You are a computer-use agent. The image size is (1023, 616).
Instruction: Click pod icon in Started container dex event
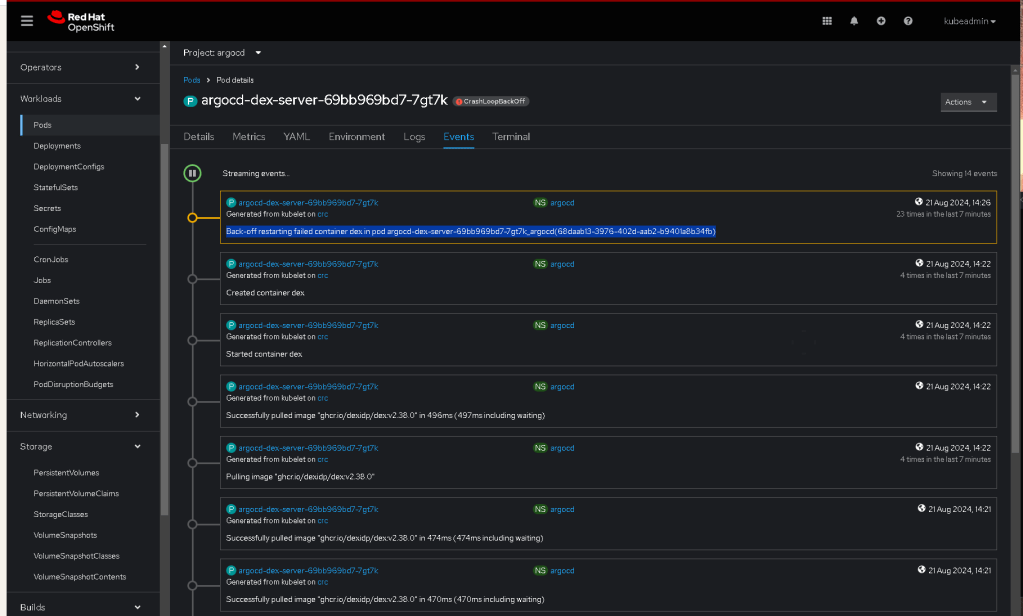[x=231, y=326]
